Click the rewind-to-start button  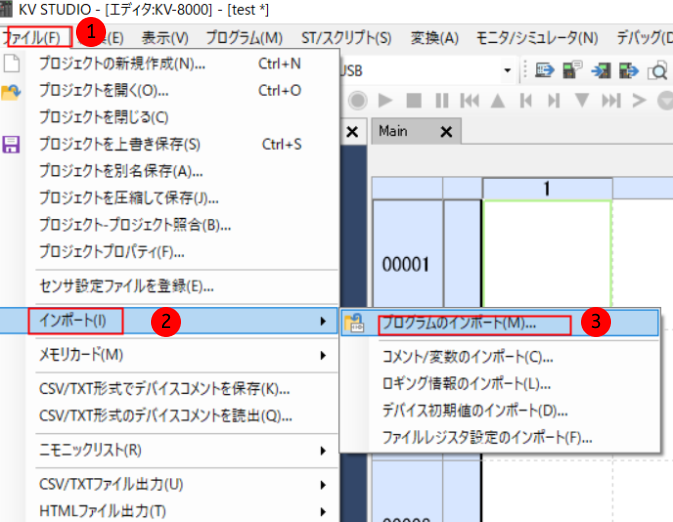pos(470,100)
